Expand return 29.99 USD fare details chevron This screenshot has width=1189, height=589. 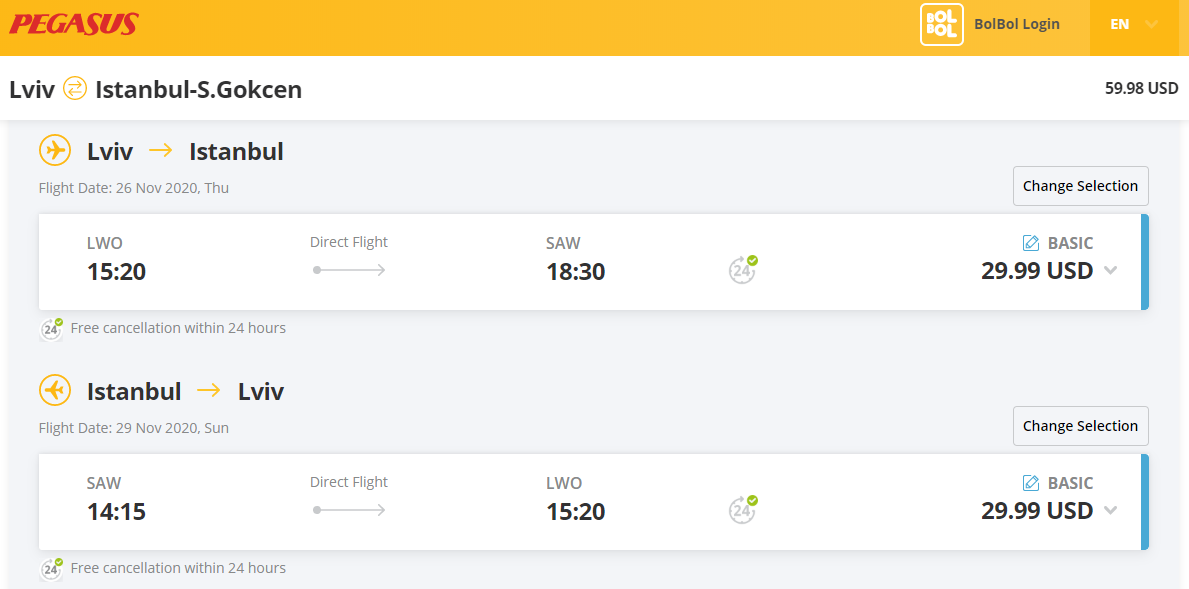click(1110, 510)
